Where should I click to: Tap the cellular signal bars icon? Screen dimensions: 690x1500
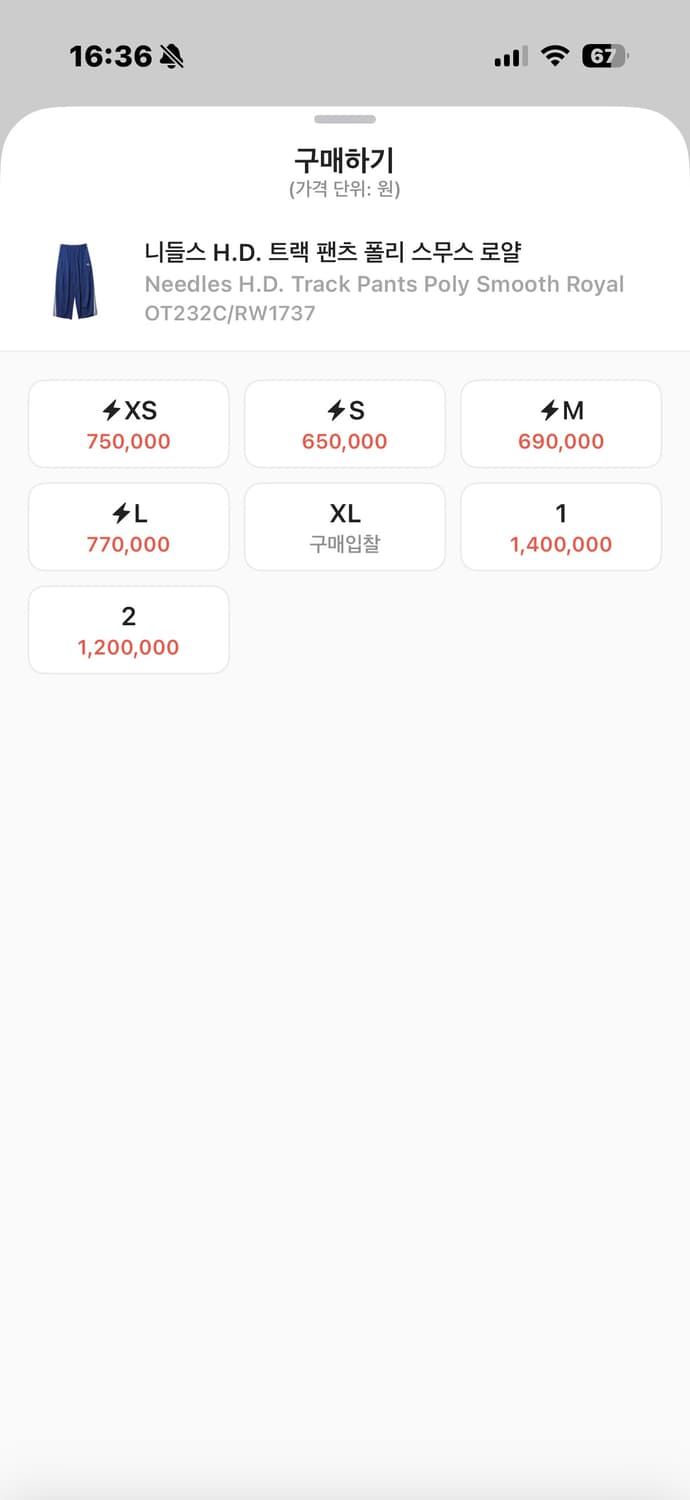510,57
